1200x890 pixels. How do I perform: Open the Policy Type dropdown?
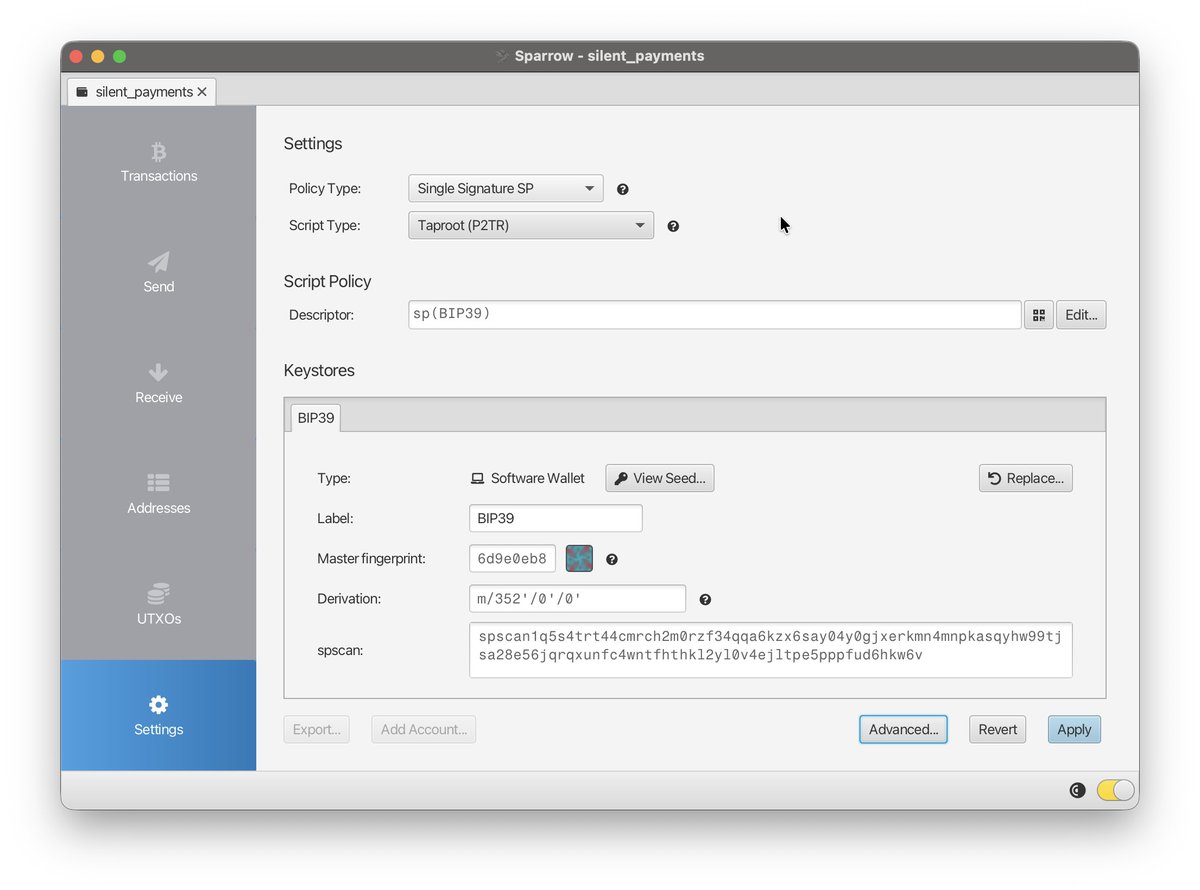point(506,188)
